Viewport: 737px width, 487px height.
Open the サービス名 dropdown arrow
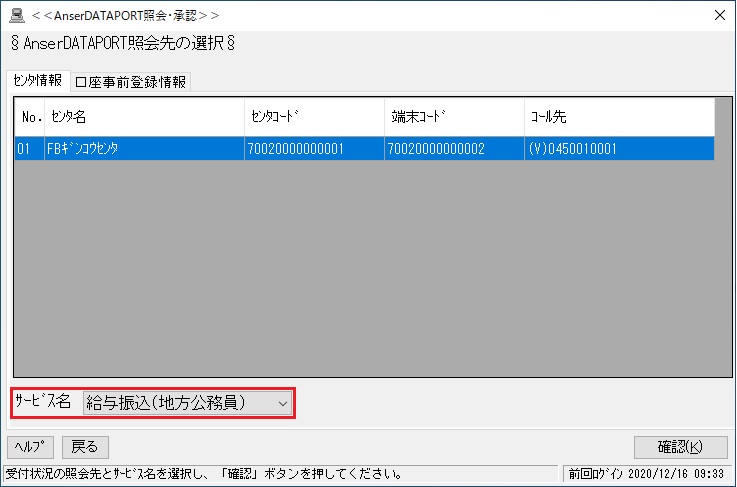pos(282,403)
